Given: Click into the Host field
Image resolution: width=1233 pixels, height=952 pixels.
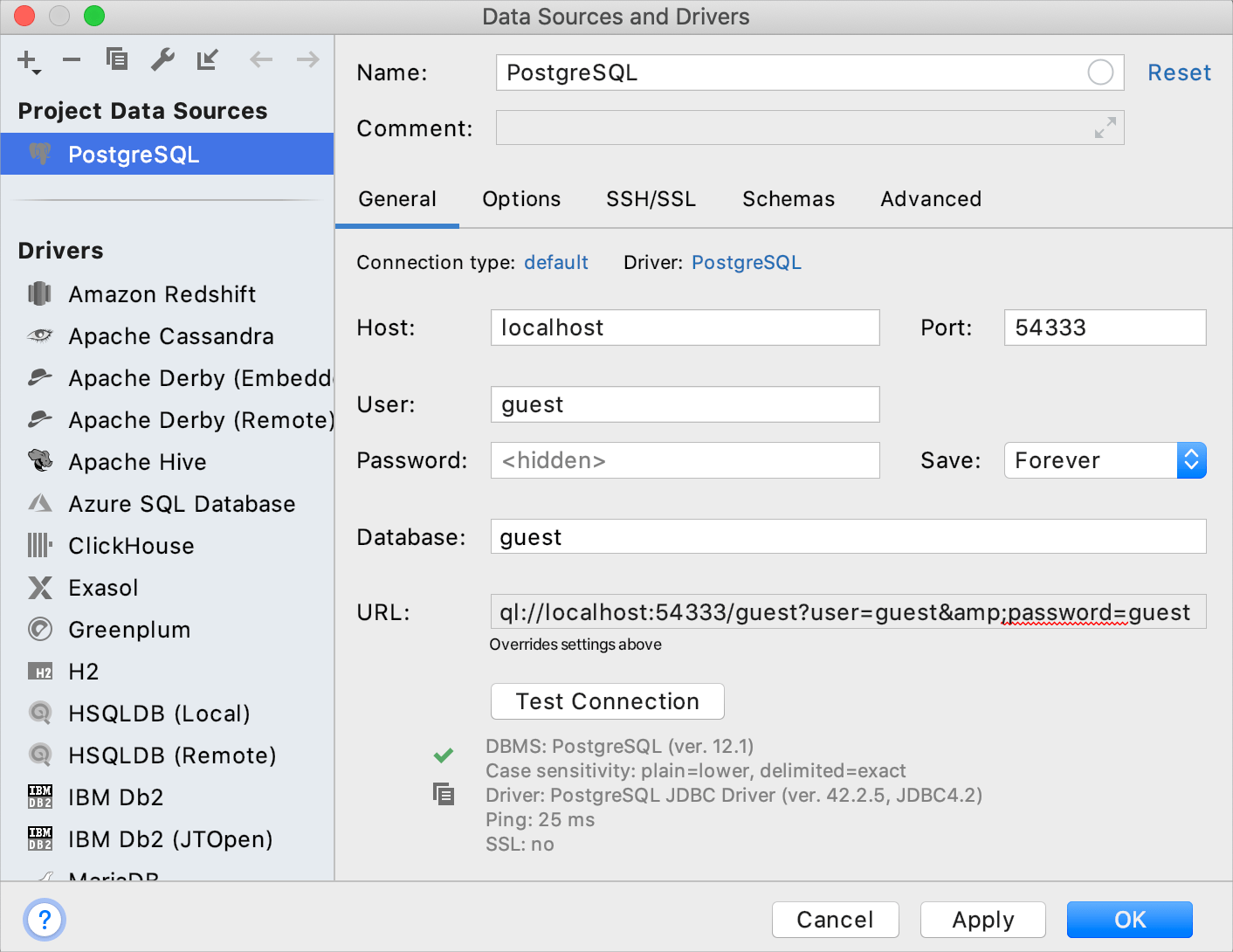Looking at the screenshot, I should point(685,328).
